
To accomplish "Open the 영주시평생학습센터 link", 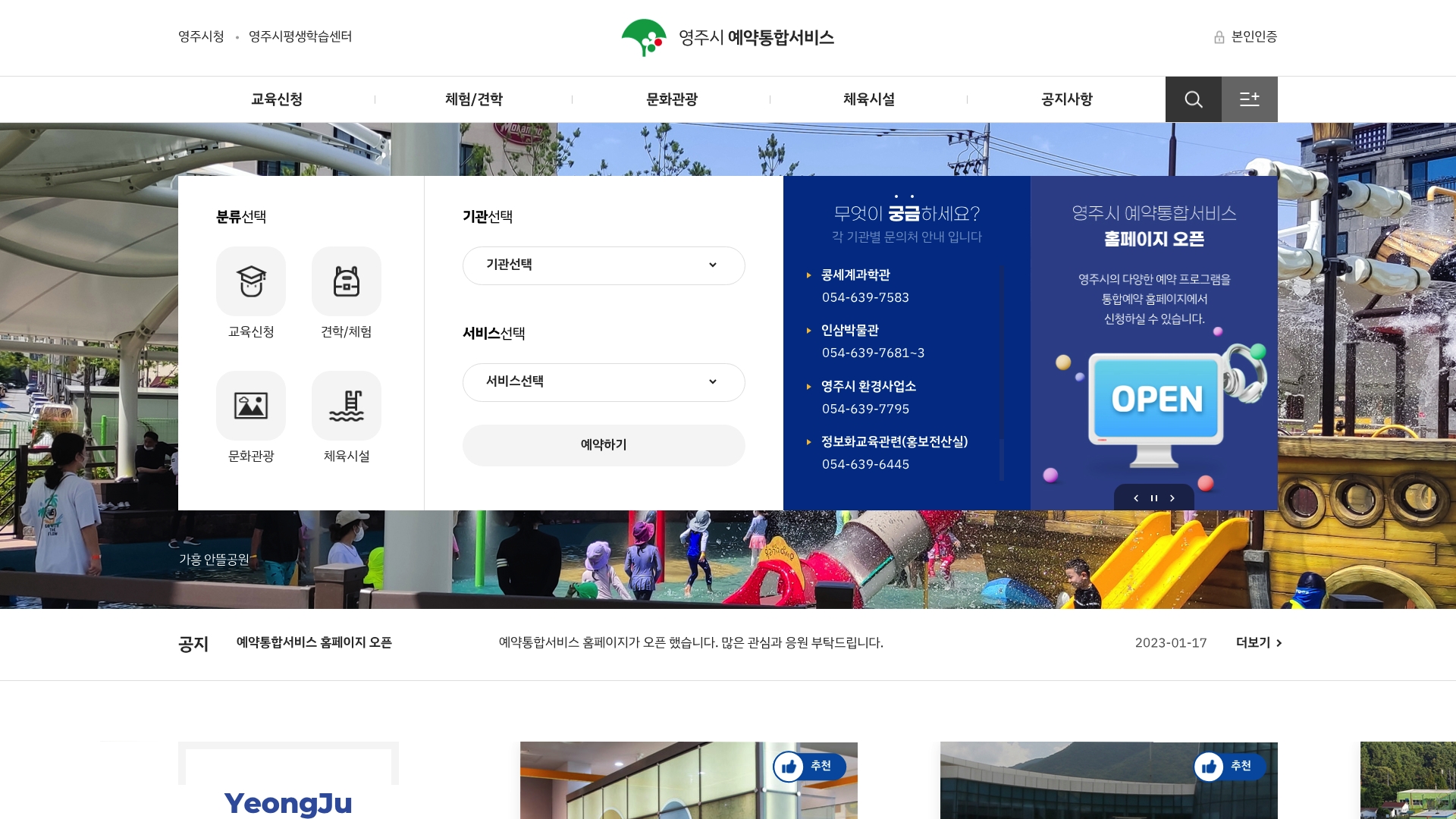I will coord(300,36).
